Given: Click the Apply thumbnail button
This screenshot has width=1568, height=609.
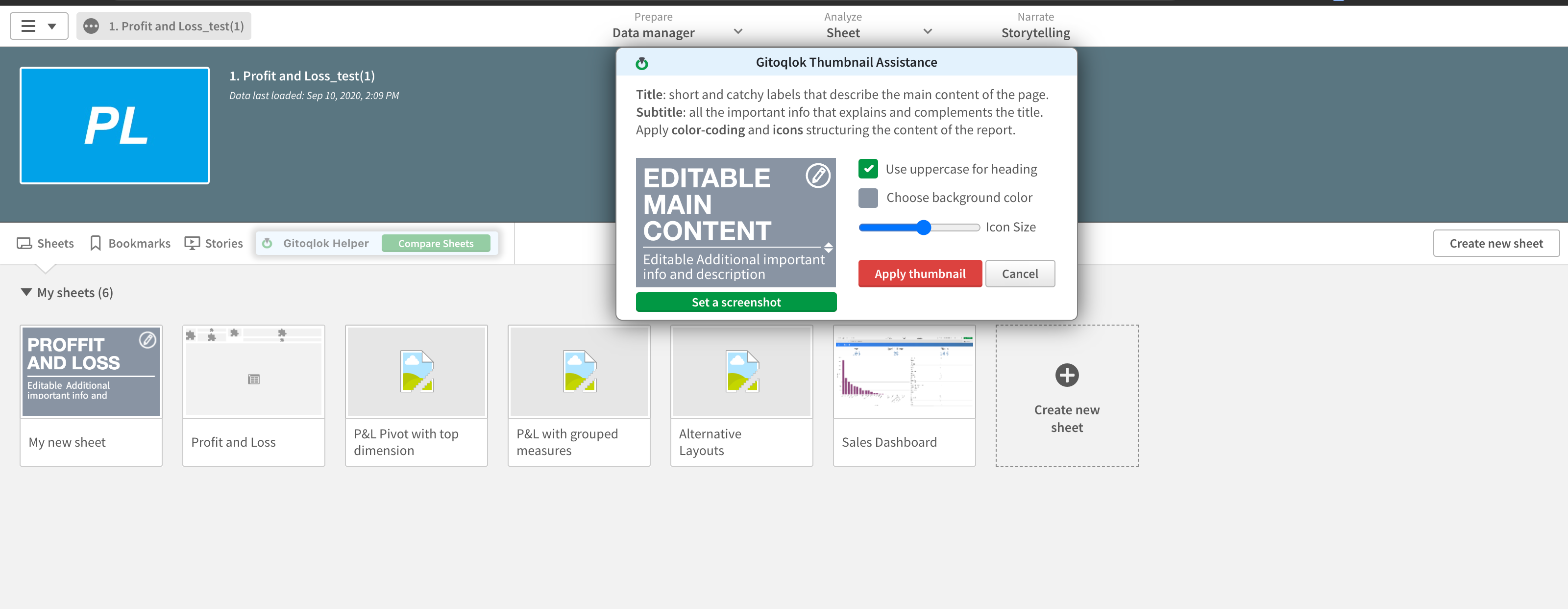Looking at the screenshot, I should pos(919,274).
